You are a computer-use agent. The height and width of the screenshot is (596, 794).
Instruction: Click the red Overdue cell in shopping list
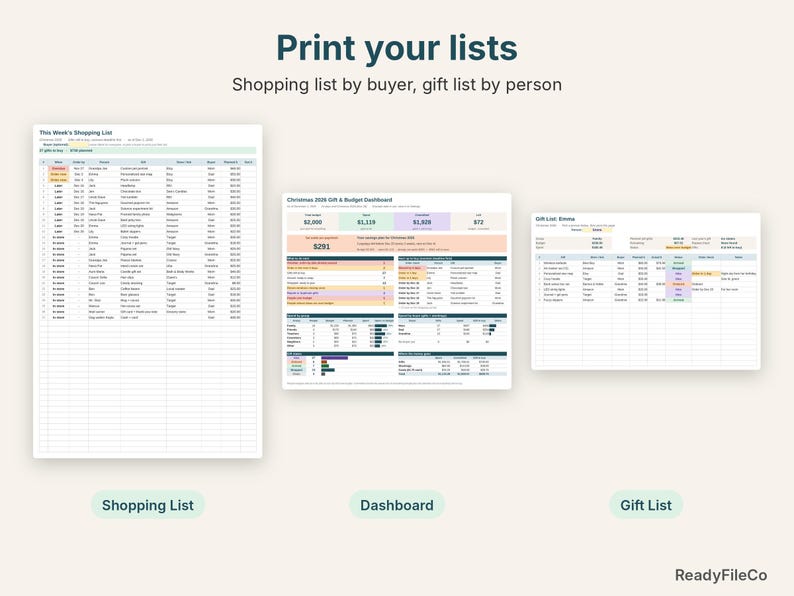(x=59, y=168)
